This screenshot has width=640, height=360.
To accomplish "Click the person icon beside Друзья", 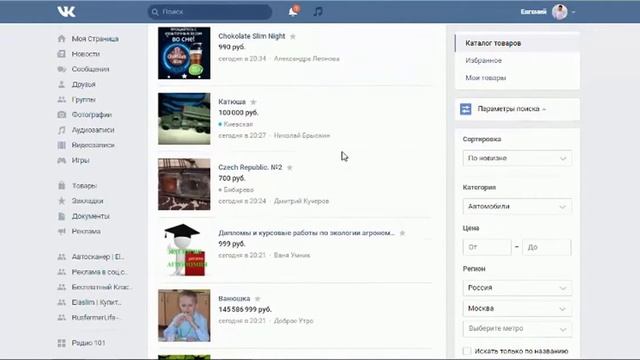I will (x=62, y=84).
